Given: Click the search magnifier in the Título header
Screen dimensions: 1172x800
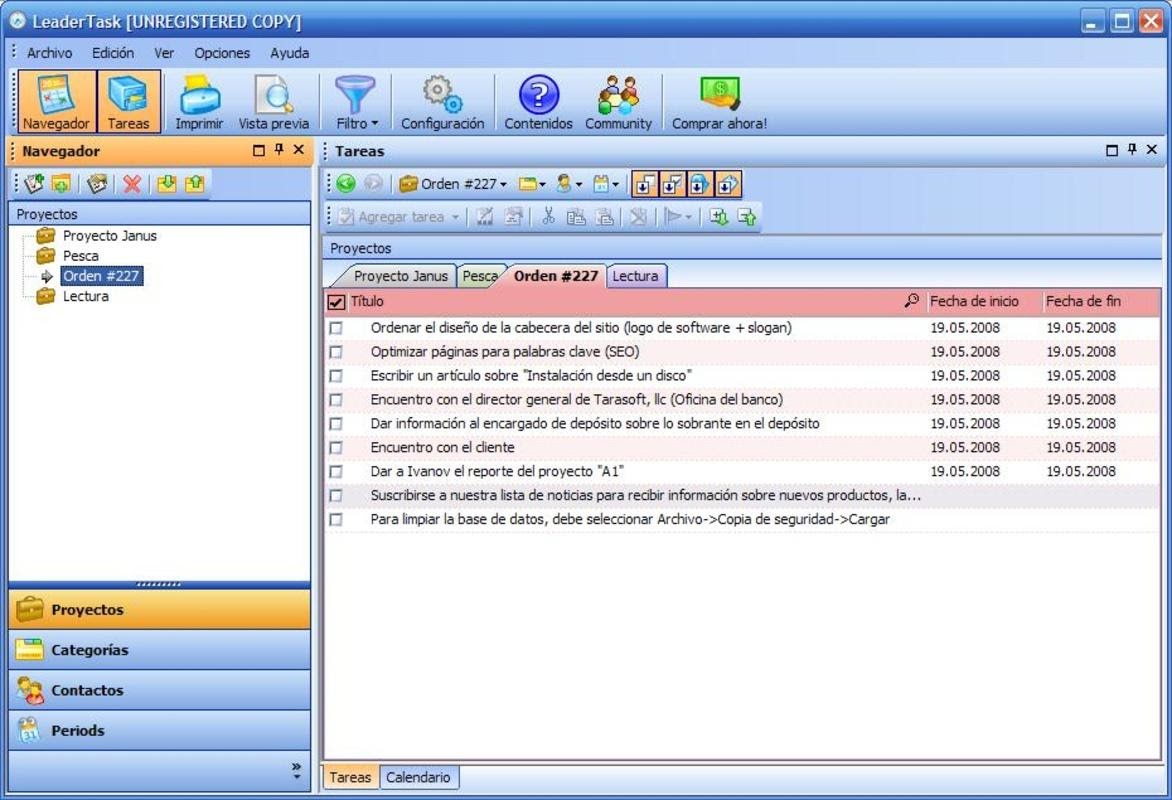Looking at the screenshot, I should (911, 301).
